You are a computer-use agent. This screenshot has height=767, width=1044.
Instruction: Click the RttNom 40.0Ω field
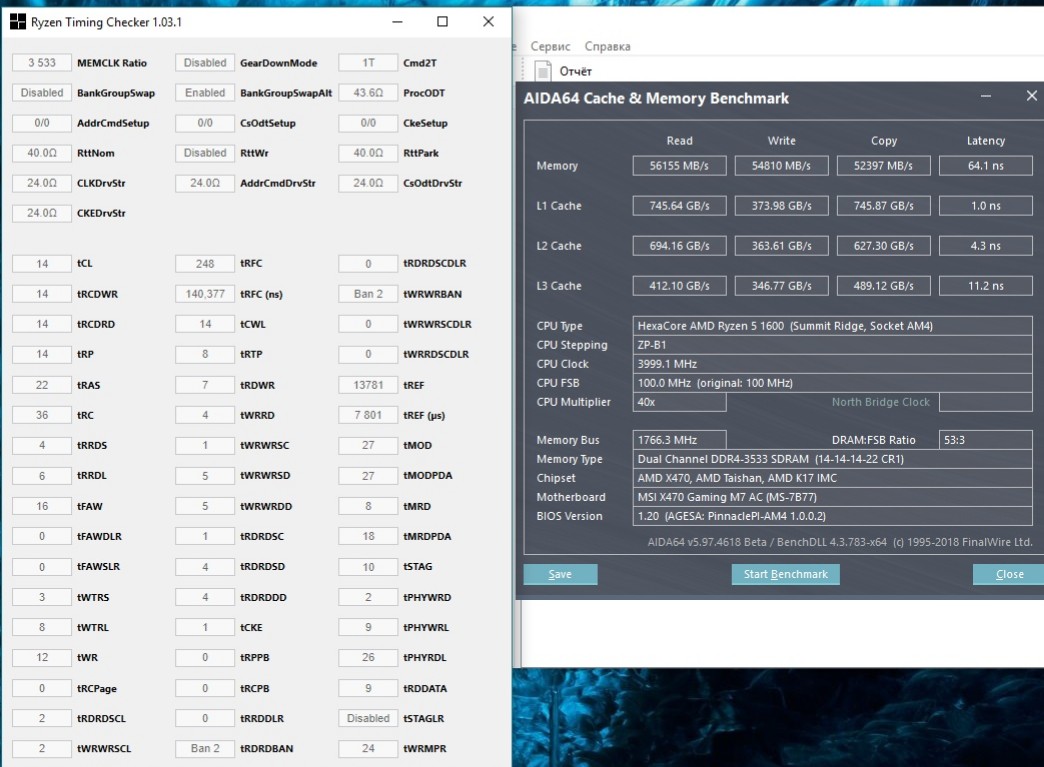point(41,152)
